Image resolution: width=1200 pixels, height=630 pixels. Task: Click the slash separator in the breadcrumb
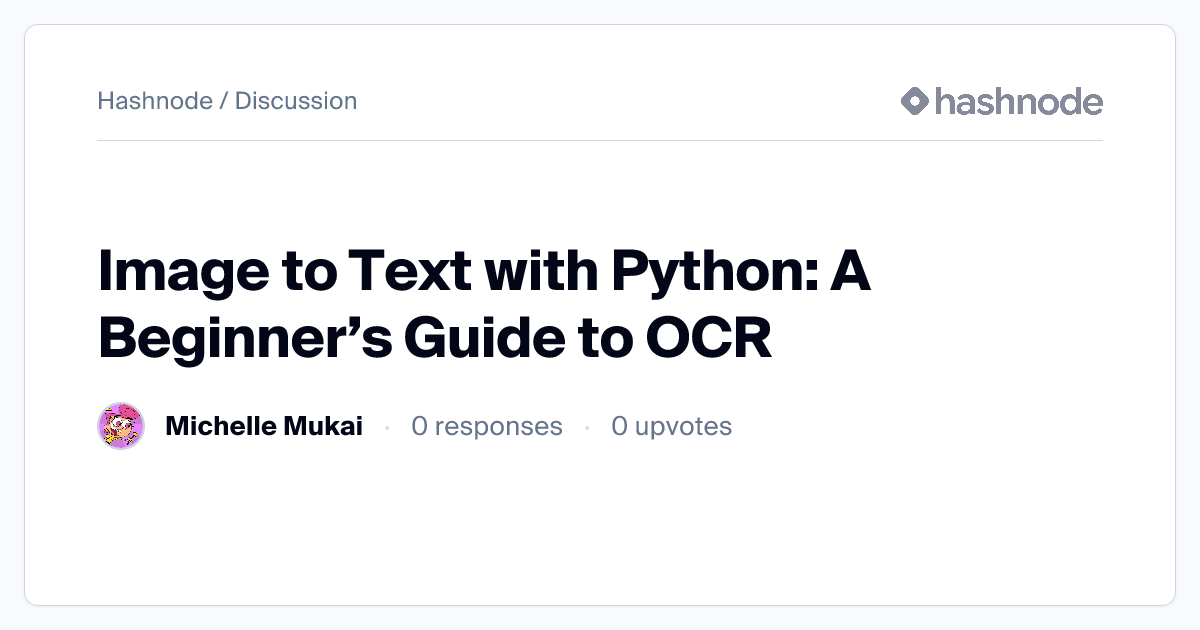(224, 101)
